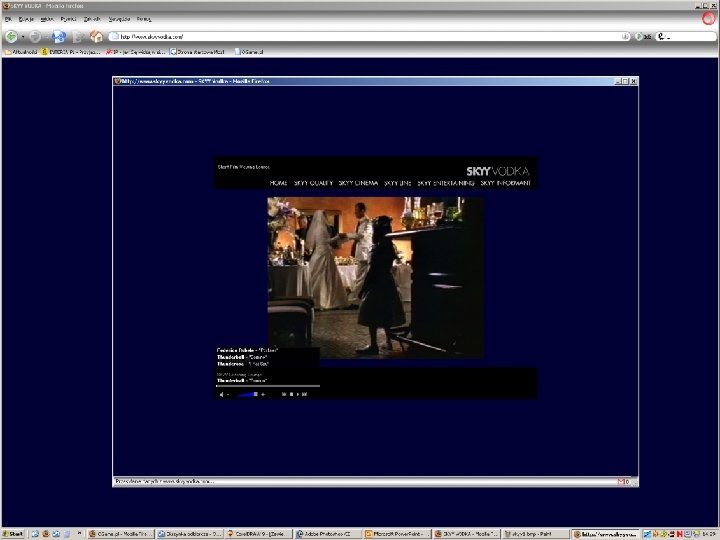This screenshot has height=540, width=720.
Task: Open the Edycja menu
Action: tap(26, 19)
